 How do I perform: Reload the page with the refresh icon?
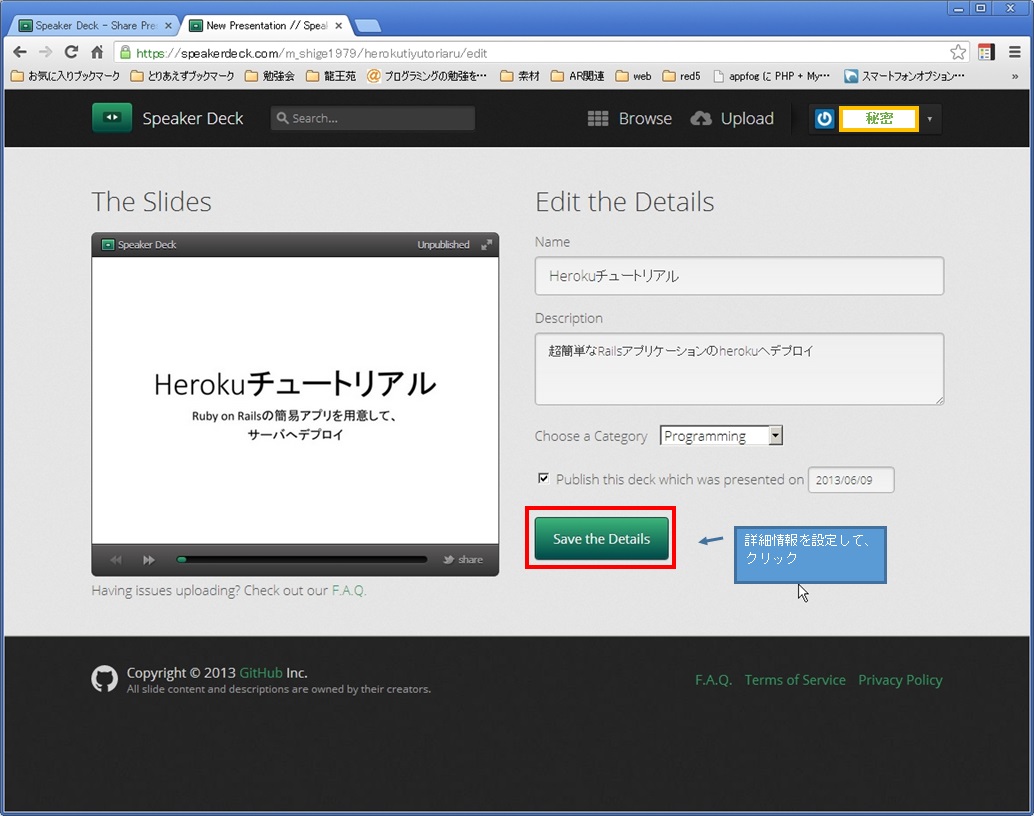[71, 52]
